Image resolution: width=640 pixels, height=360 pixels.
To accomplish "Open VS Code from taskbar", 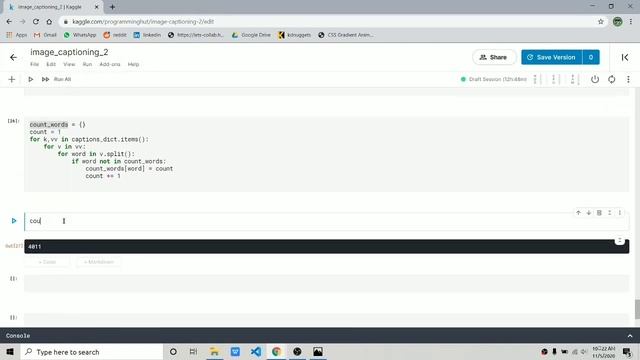I will (x=256, y=352).
